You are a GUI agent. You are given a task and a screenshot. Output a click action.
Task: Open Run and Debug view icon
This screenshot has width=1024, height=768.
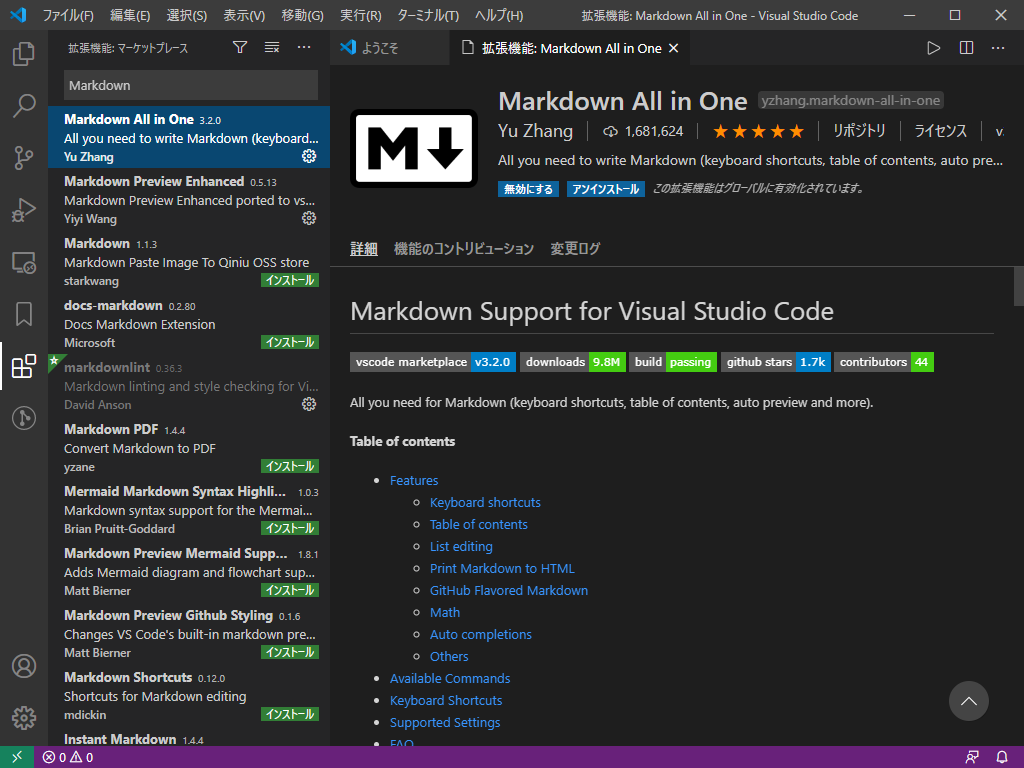(x=24, y=210)
